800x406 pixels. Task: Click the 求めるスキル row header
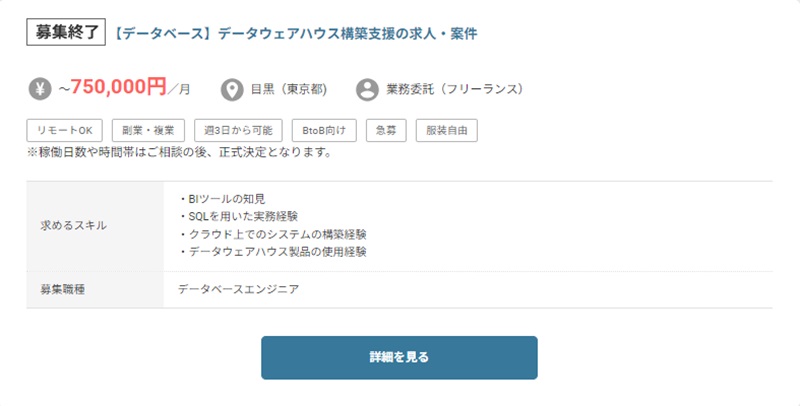coord(74,225)
